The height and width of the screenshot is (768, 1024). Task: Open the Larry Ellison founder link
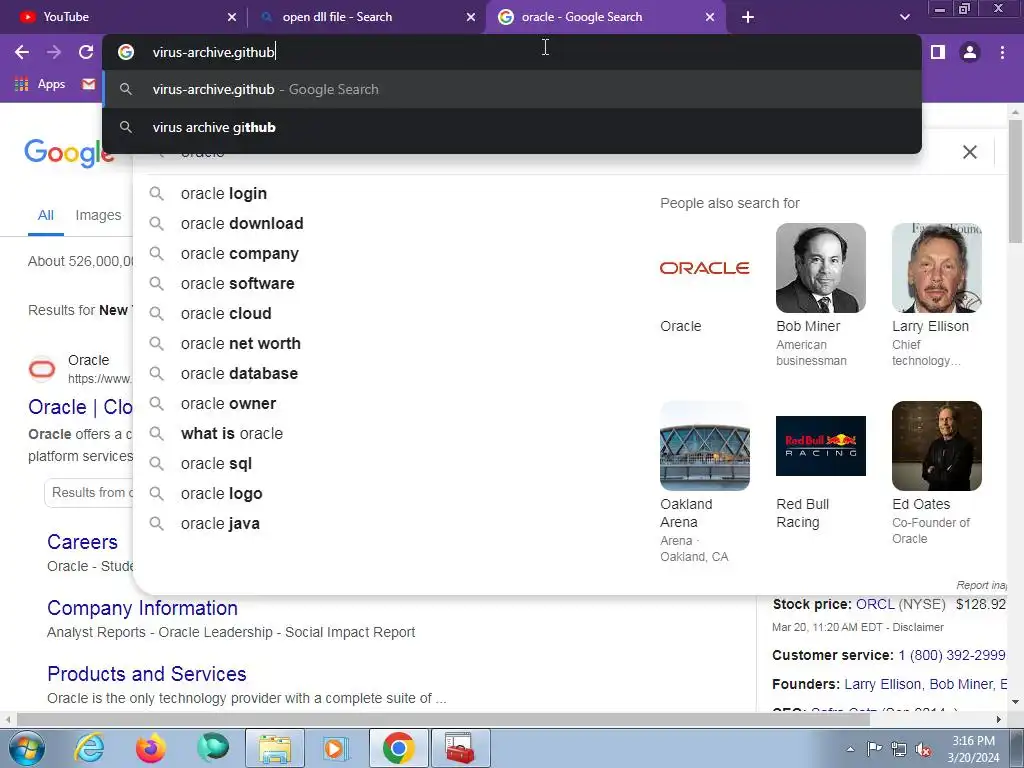(x=882, y=684)
